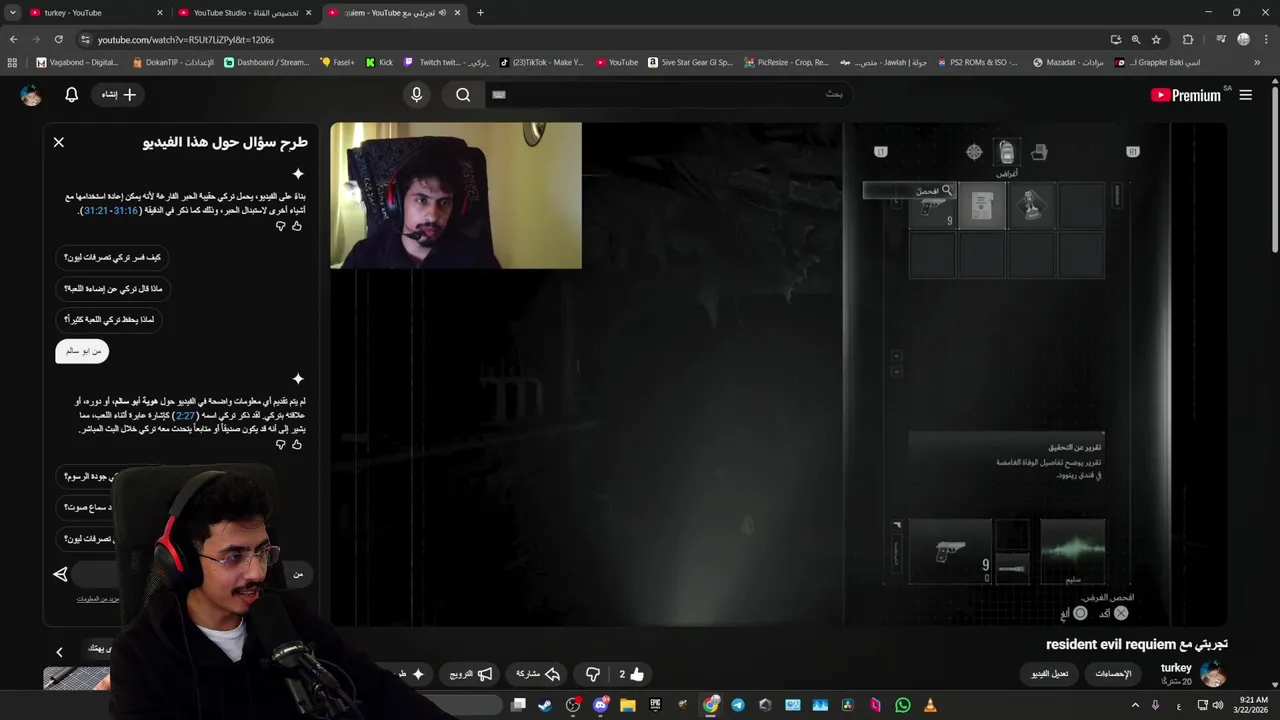
Task: Dislike the video thumbs-down button
Action: (x=593, y=674)
